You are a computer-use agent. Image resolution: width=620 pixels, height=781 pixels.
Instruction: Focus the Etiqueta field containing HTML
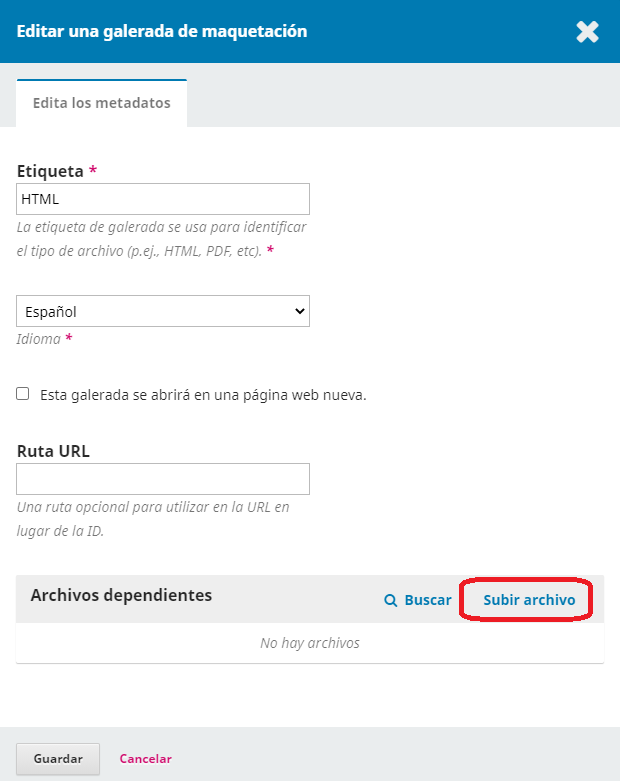163,199
